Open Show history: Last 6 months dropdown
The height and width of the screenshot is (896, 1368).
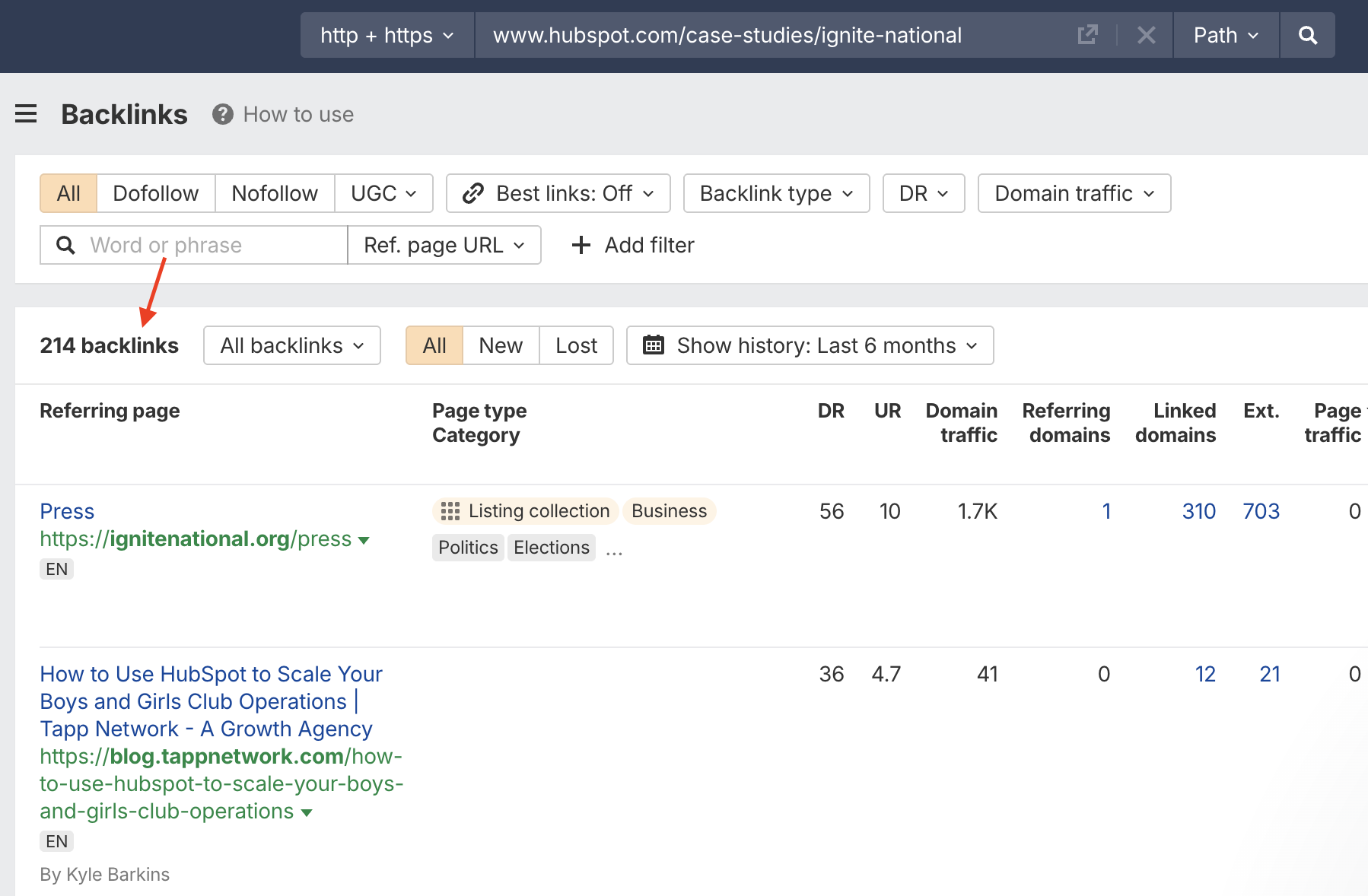coord(810,345)
